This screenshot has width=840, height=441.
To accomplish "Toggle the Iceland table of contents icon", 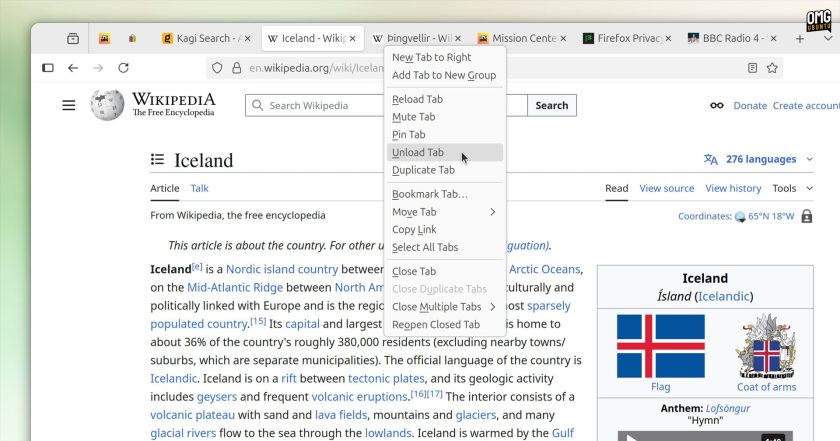I will click(158, 159).
